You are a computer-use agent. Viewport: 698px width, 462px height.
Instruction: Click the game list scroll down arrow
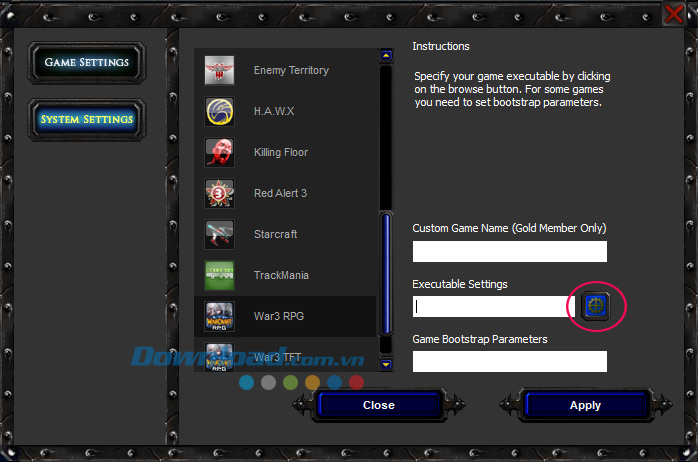point(386,365)
